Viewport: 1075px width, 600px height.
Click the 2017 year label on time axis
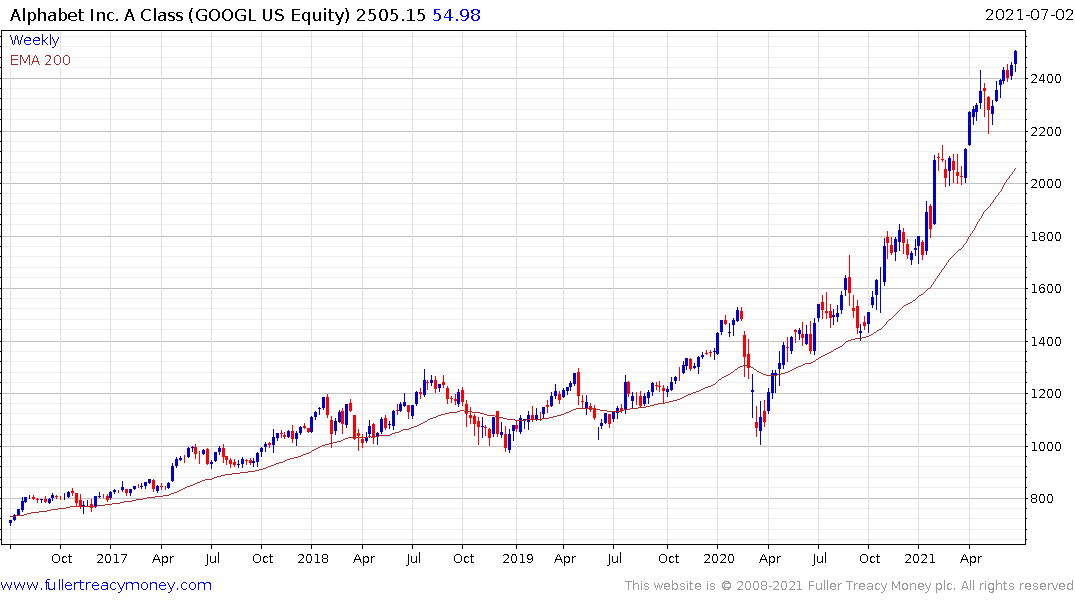112,558
